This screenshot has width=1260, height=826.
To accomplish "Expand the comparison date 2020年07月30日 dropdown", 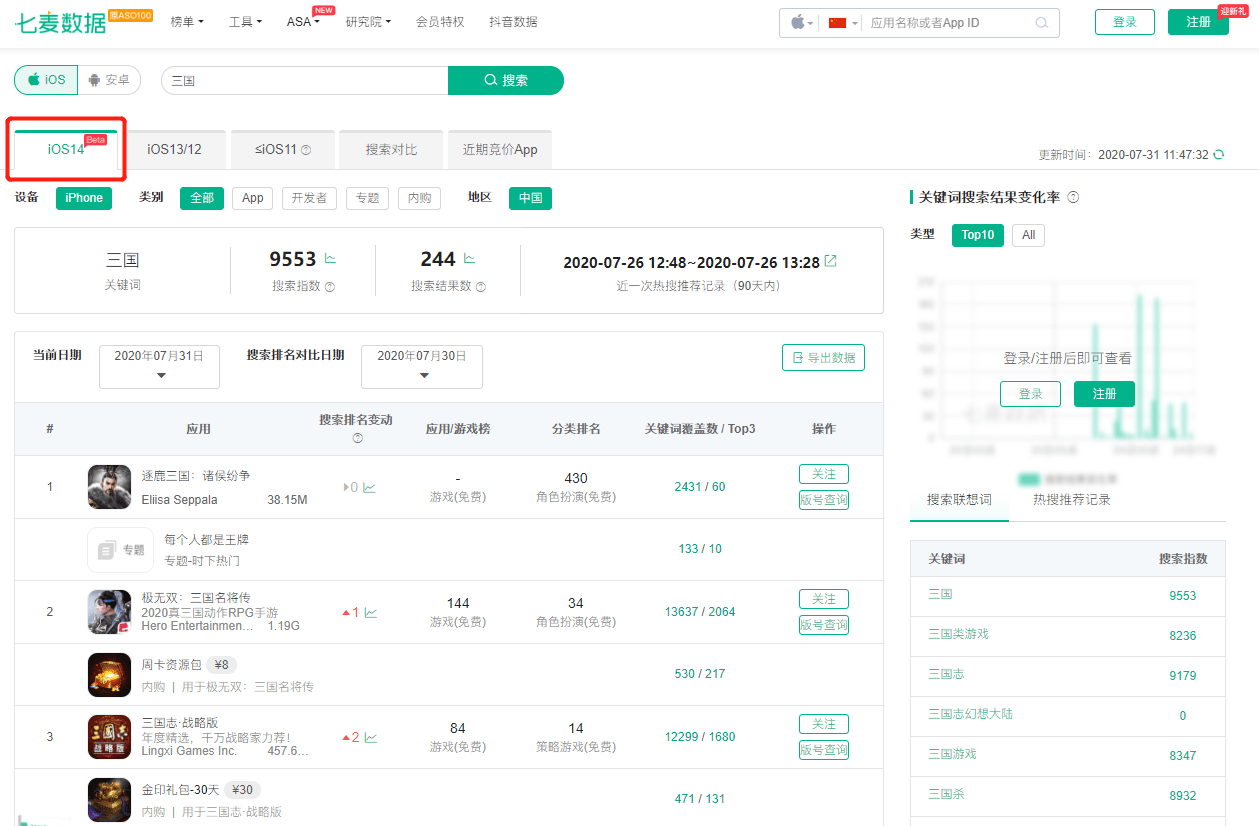I will point(422,366).
